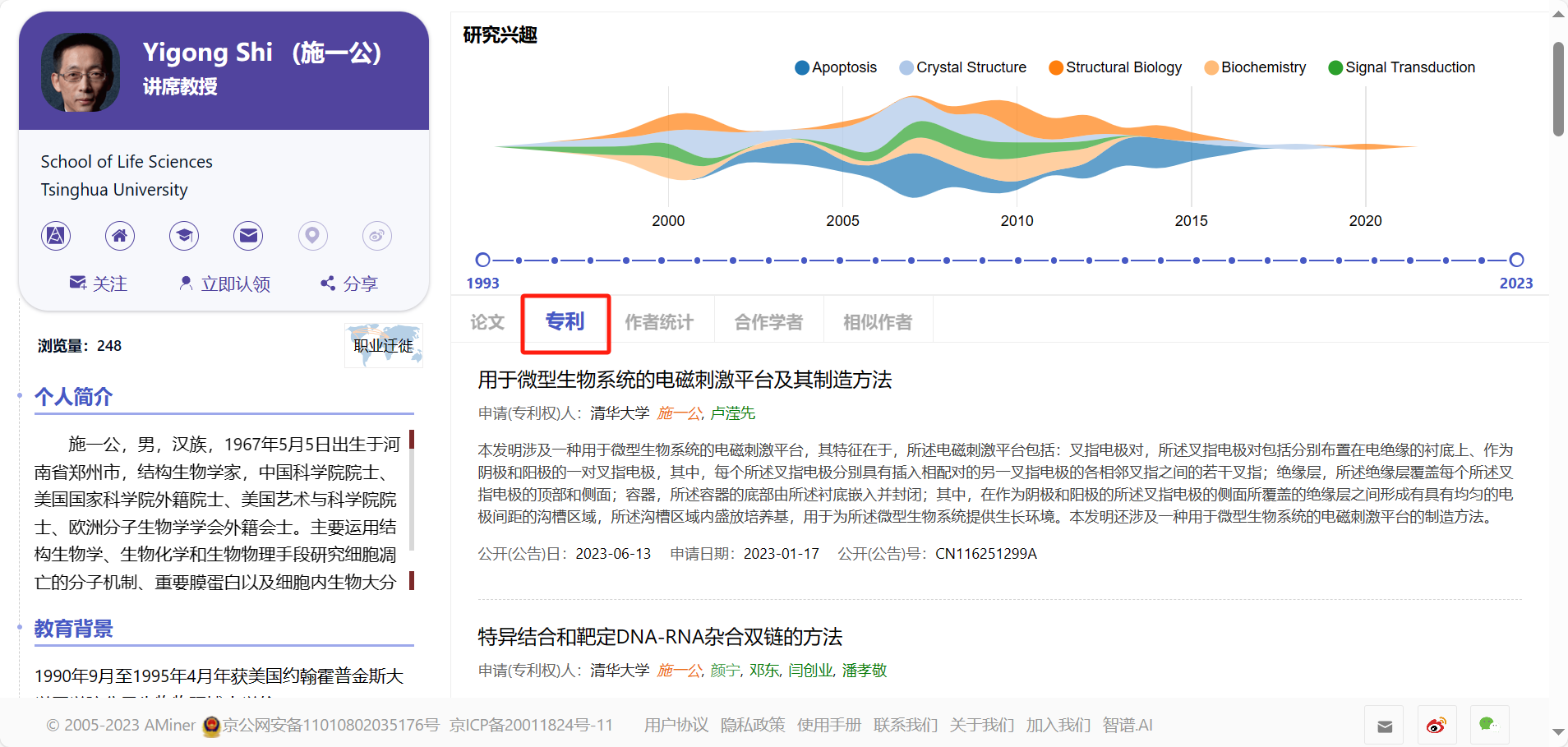
Task: Toggle Signal Transduction legend item
Action: [x=1401, y=67]
